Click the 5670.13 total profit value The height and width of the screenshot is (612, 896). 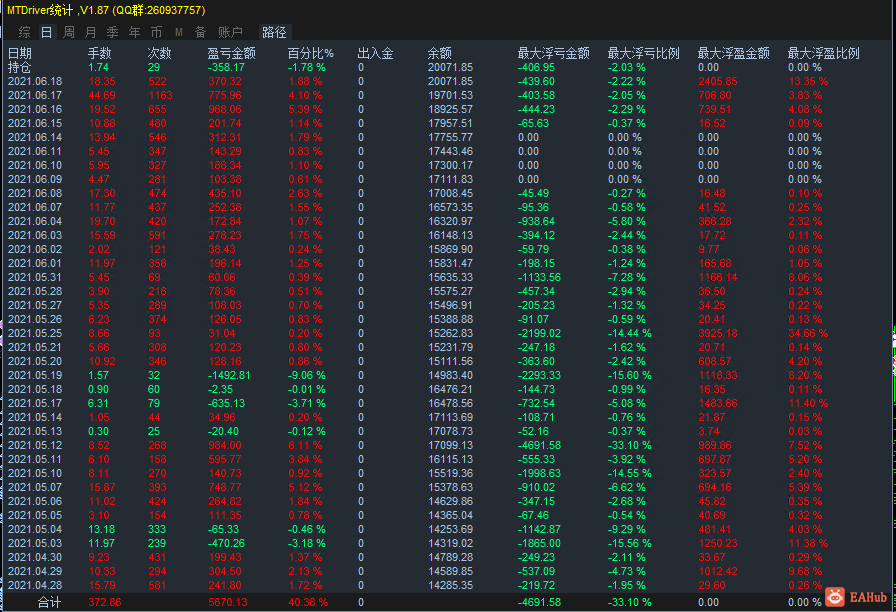pyautogui.click(x=227, y=602)
